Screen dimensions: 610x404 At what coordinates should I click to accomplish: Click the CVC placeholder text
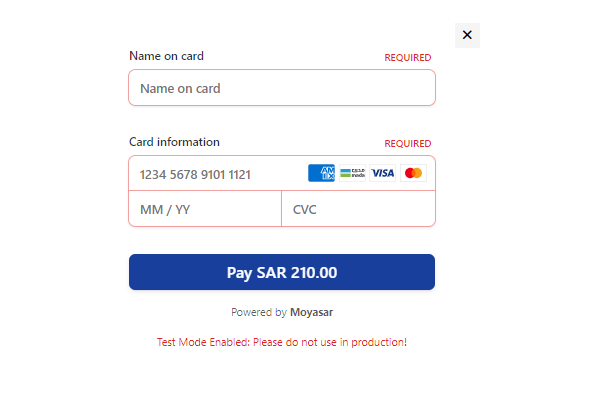click(305, 210)
